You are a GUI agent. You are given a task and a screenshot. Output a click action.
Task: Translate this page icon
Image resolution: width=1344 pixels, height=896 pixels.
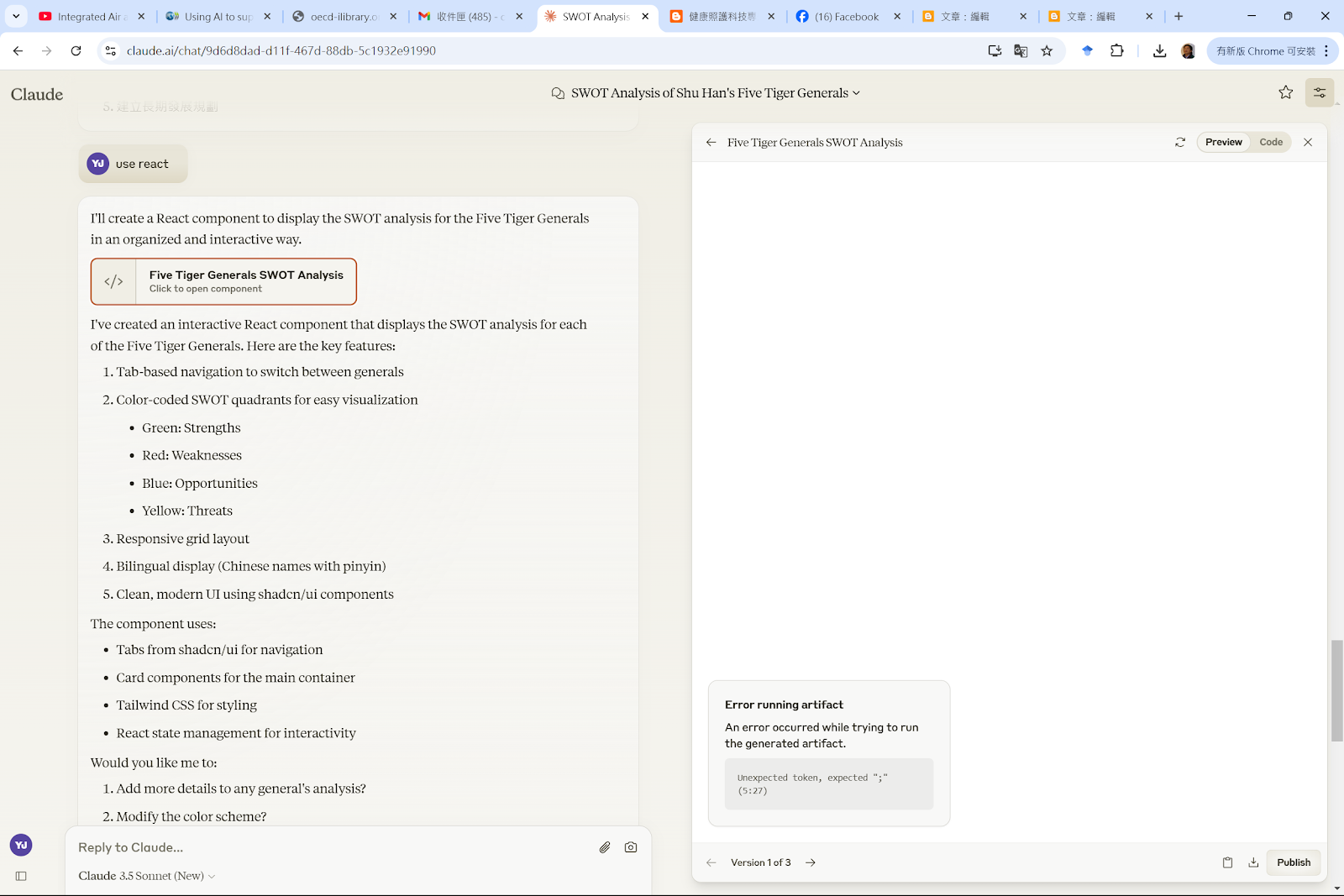[1021, 50]
